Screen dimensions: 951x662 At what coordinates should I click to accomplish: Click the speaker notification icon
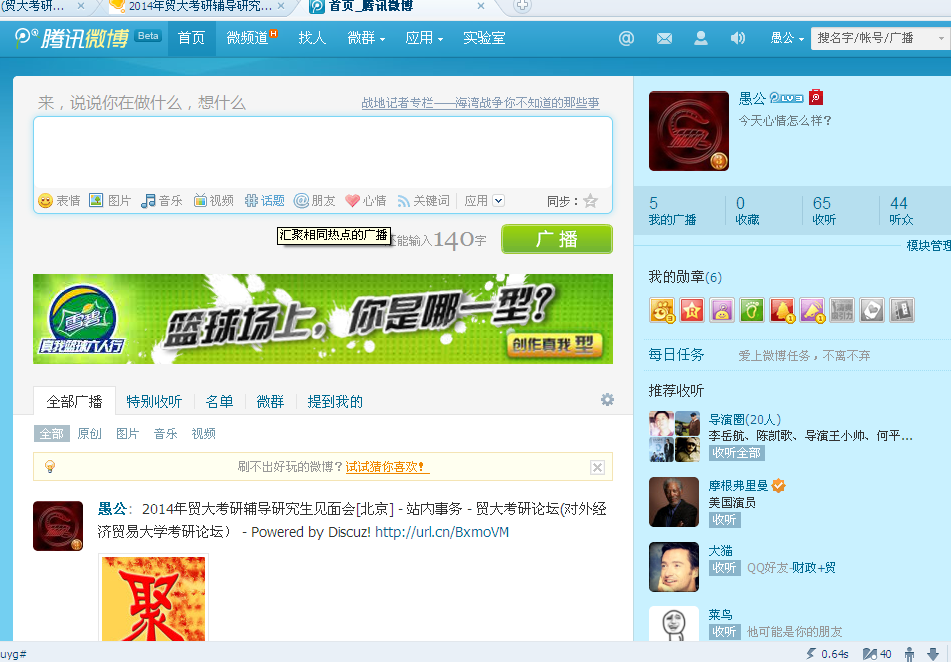(738, 38)
